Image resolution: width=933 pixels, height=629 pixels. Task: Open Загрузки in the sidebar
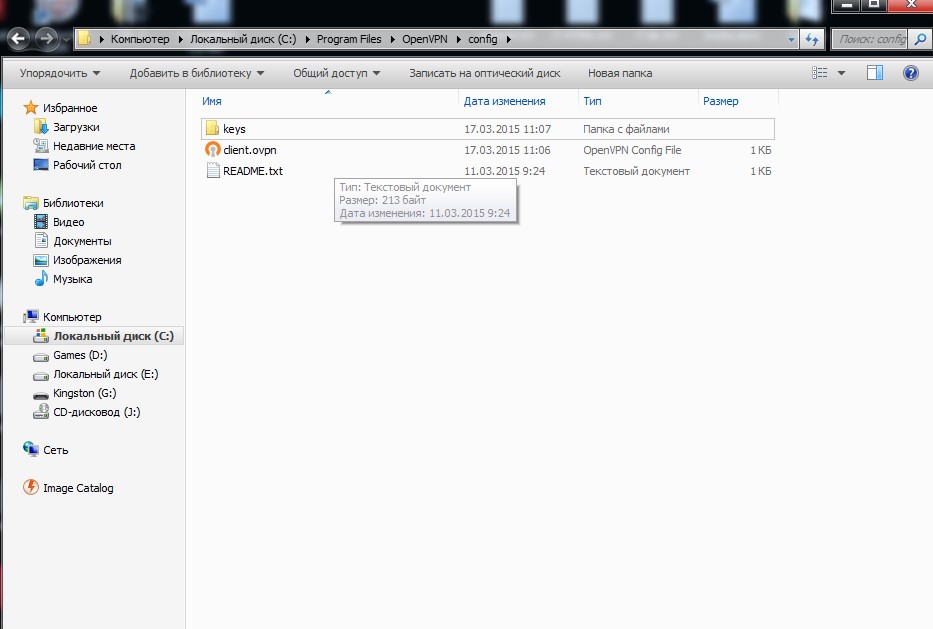76,127
